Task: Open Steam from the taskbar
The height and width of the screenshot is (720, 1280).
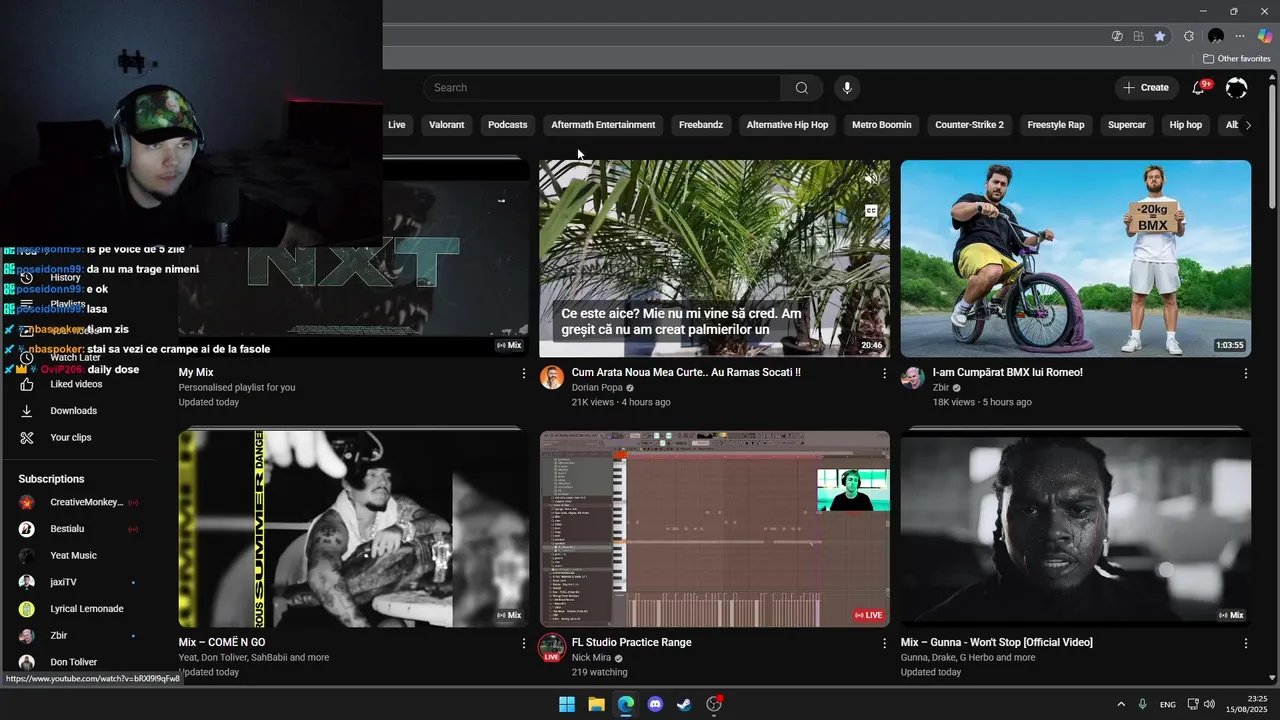Action: [x=684, y=704]
